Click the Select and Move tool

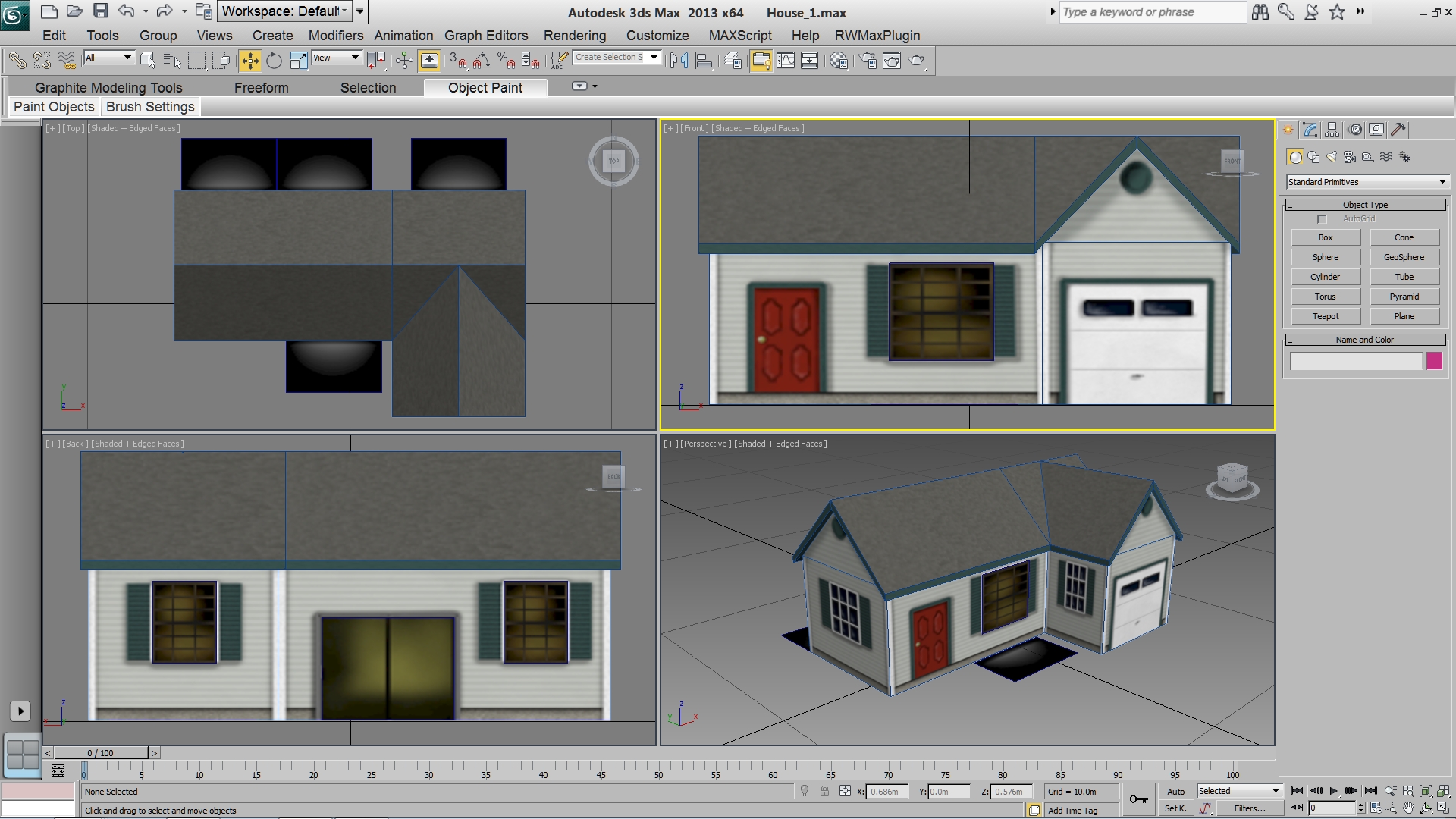tap(249, 61)
